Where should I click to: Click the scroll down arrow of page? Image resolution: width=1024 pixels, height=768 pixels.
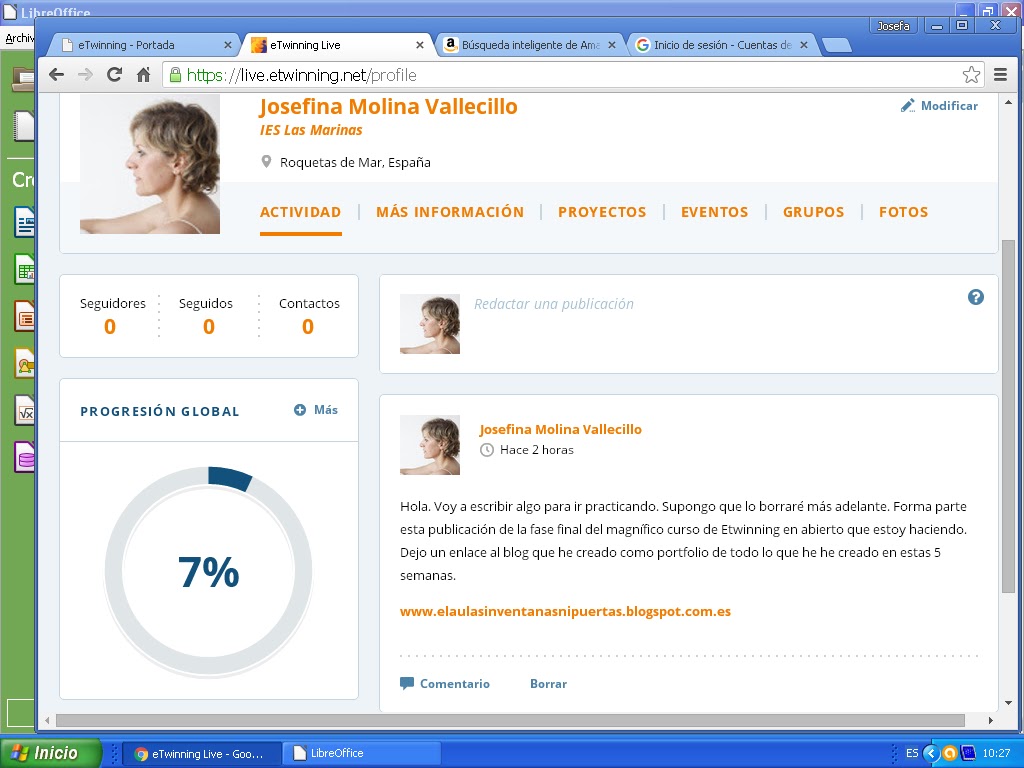[x=1008, y=703]
